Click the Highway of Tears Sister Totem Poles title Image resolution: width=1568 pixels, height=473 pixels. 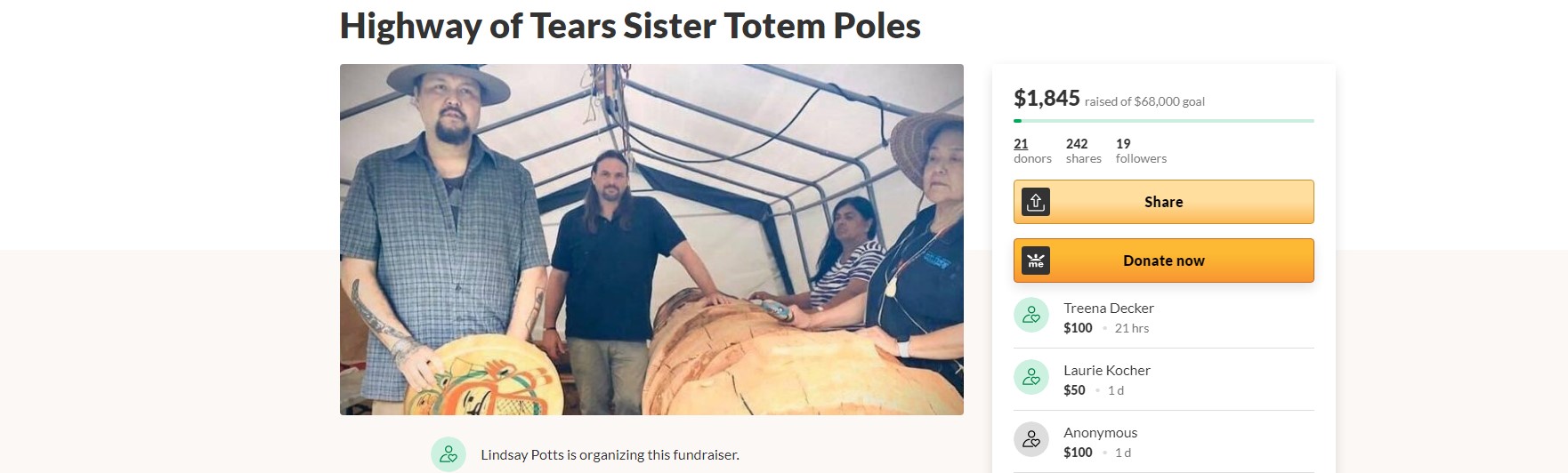click(x=630, y=26)
